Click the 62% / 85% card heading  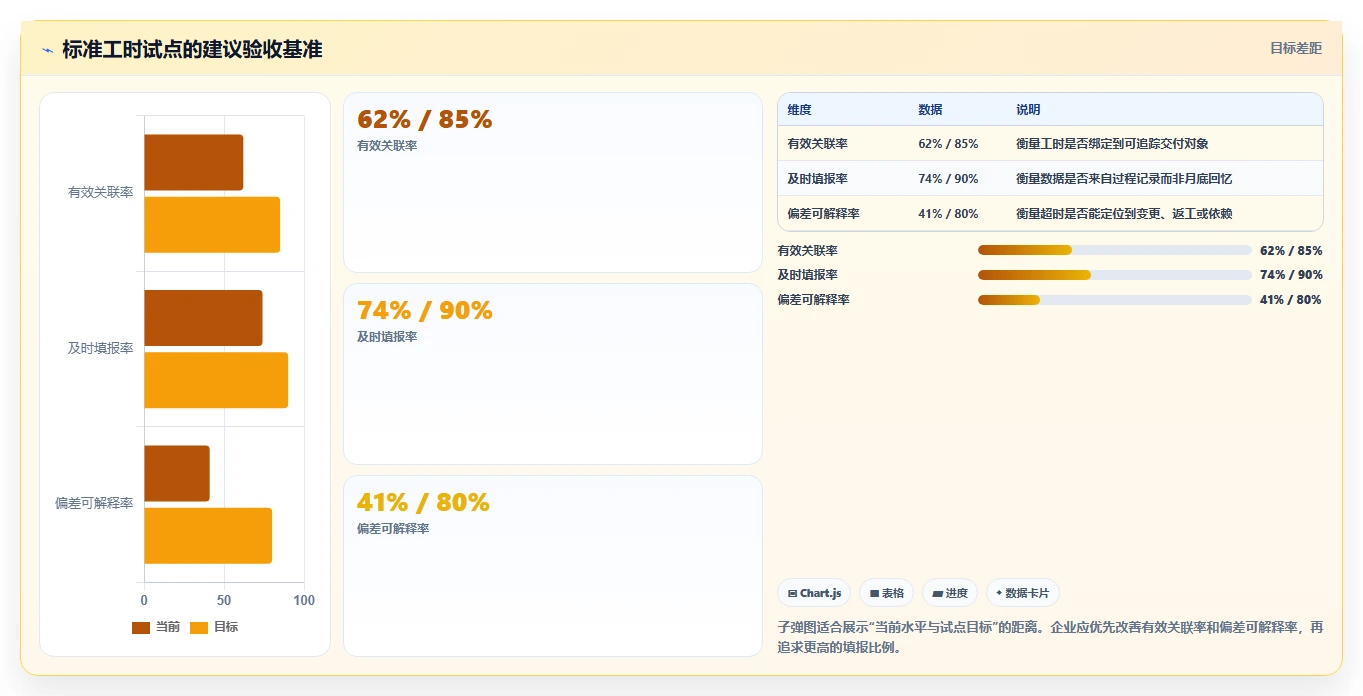(425, 120)
